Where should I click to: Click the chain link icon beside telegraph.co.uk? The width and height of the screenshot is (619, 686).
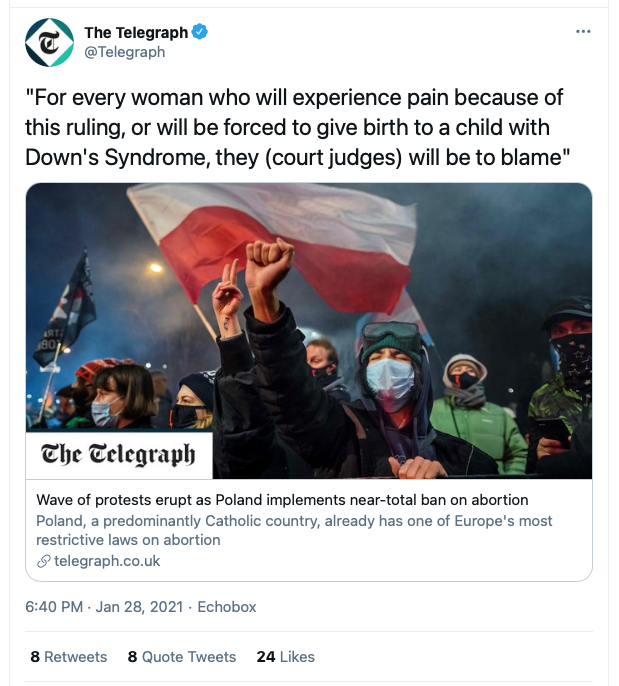43,561
